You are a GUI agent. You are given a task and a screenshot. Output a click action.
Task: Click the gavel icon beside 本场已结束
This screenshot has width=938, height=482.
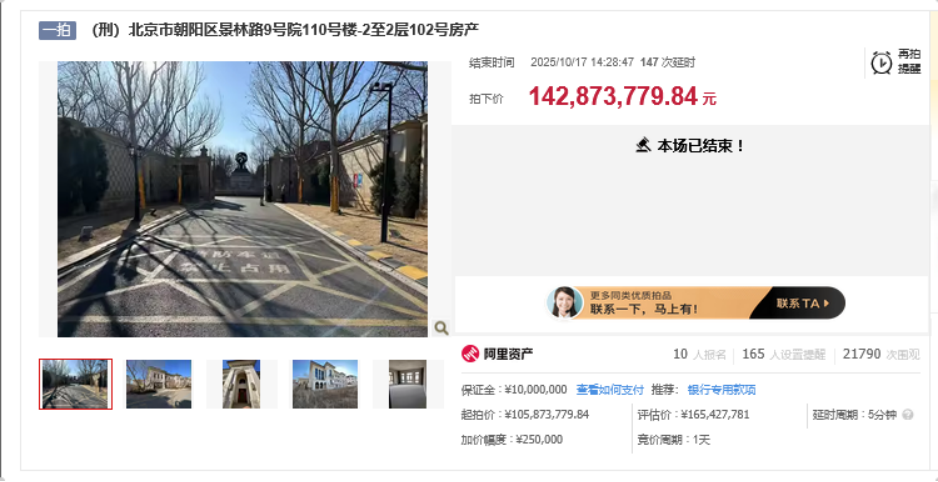[x=643, y=145]
